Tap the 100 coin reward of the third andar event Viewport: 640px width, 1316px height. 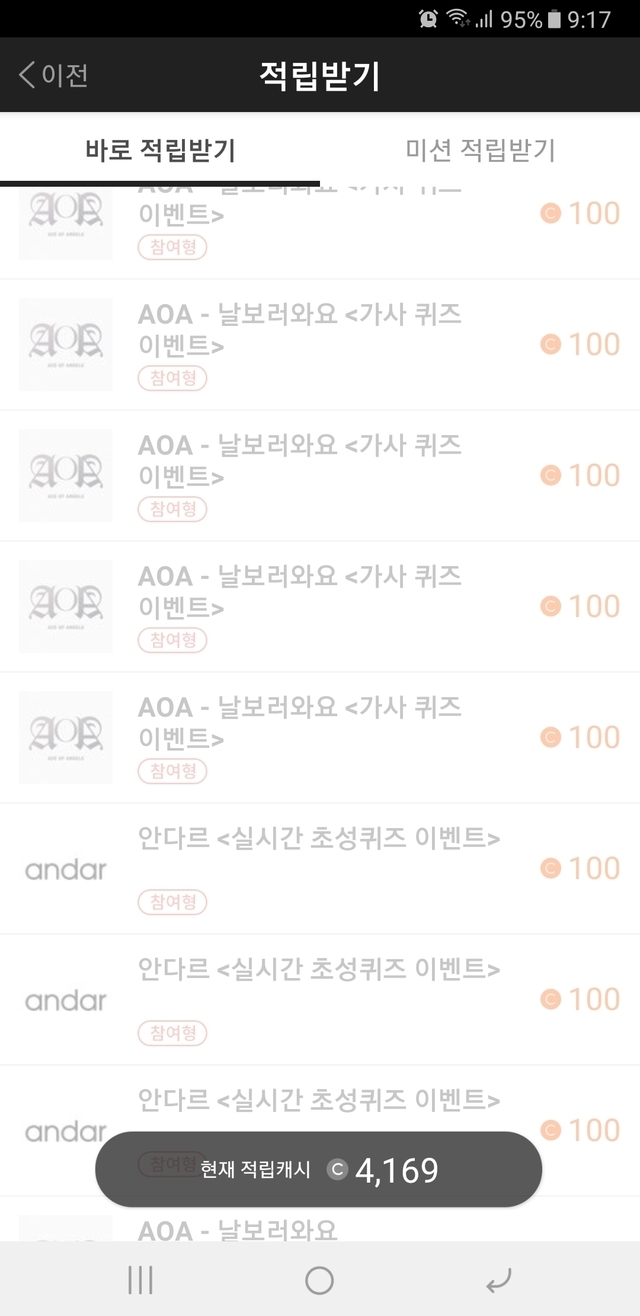581,1130
